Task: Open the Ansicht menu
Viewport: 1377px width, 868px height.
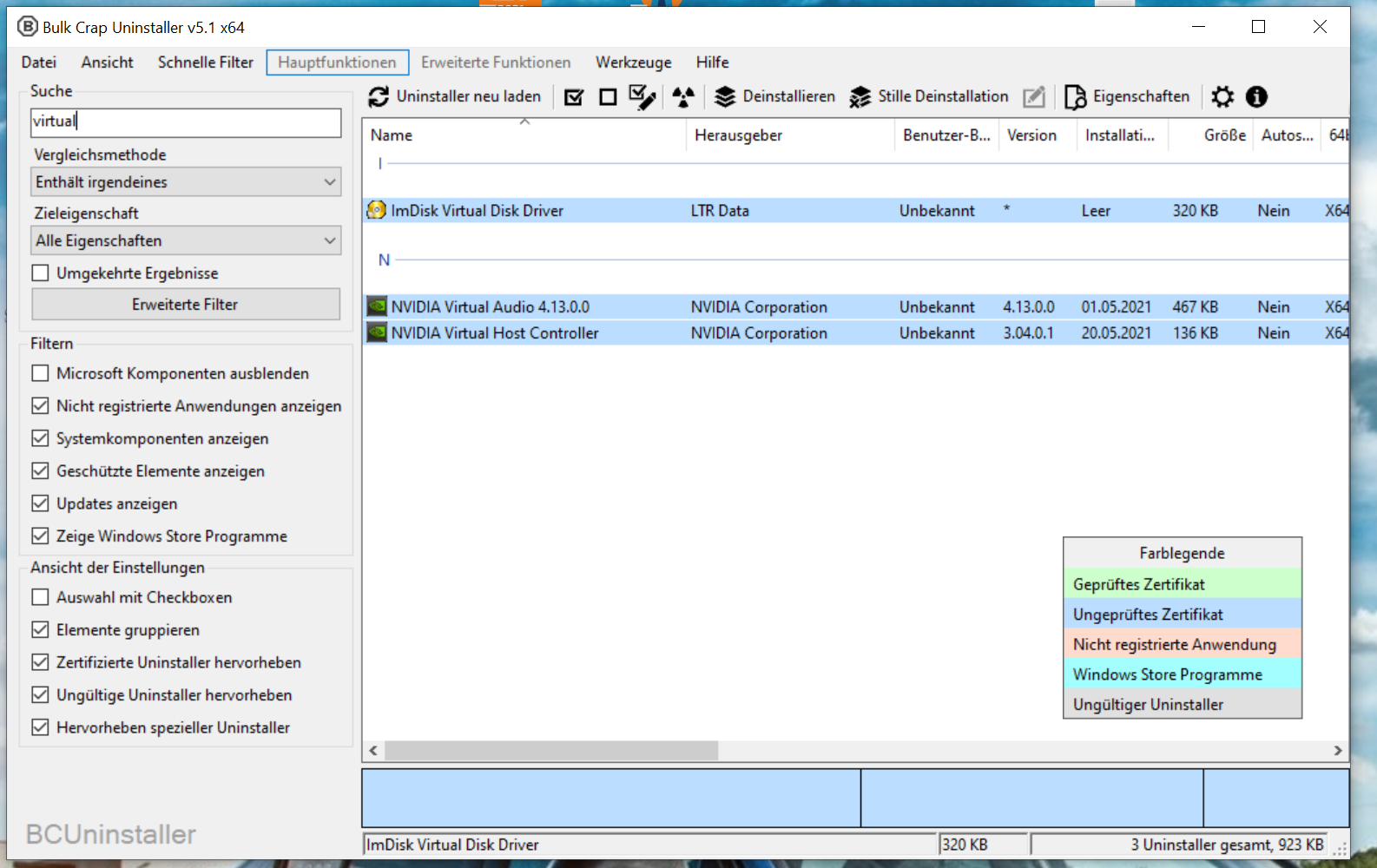Action: click(x=108, y=62)
